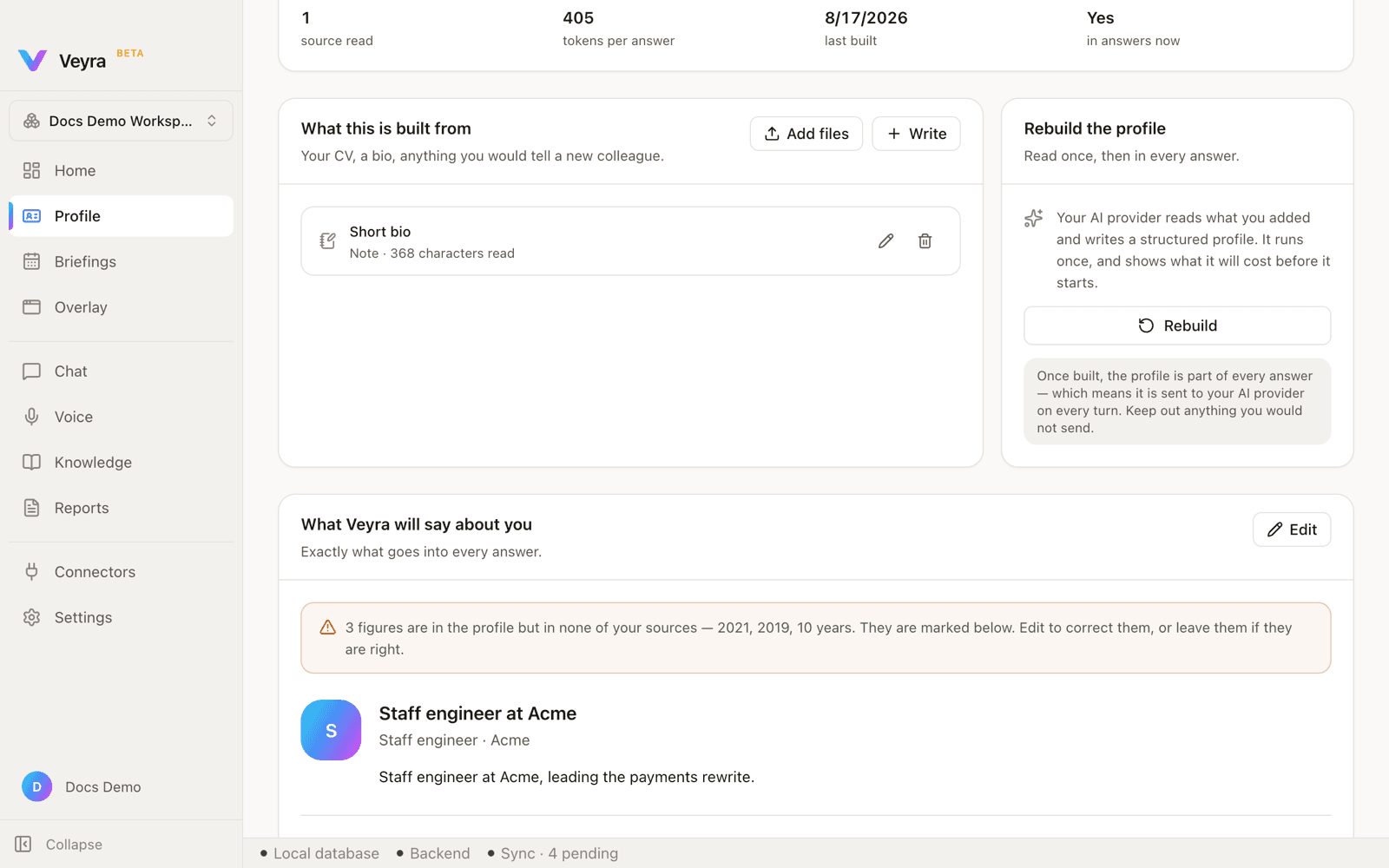Open the Connectors page
Screen dimensions: 1389x868
pos(121,572)
